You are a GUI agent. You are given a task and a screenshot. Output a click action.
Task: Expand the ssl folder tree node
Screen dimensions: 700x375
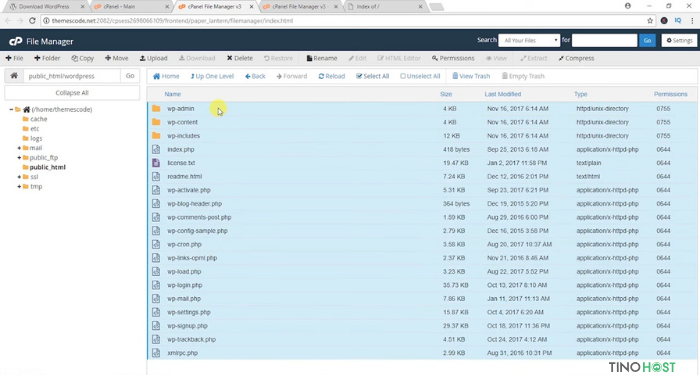point(19,177)
